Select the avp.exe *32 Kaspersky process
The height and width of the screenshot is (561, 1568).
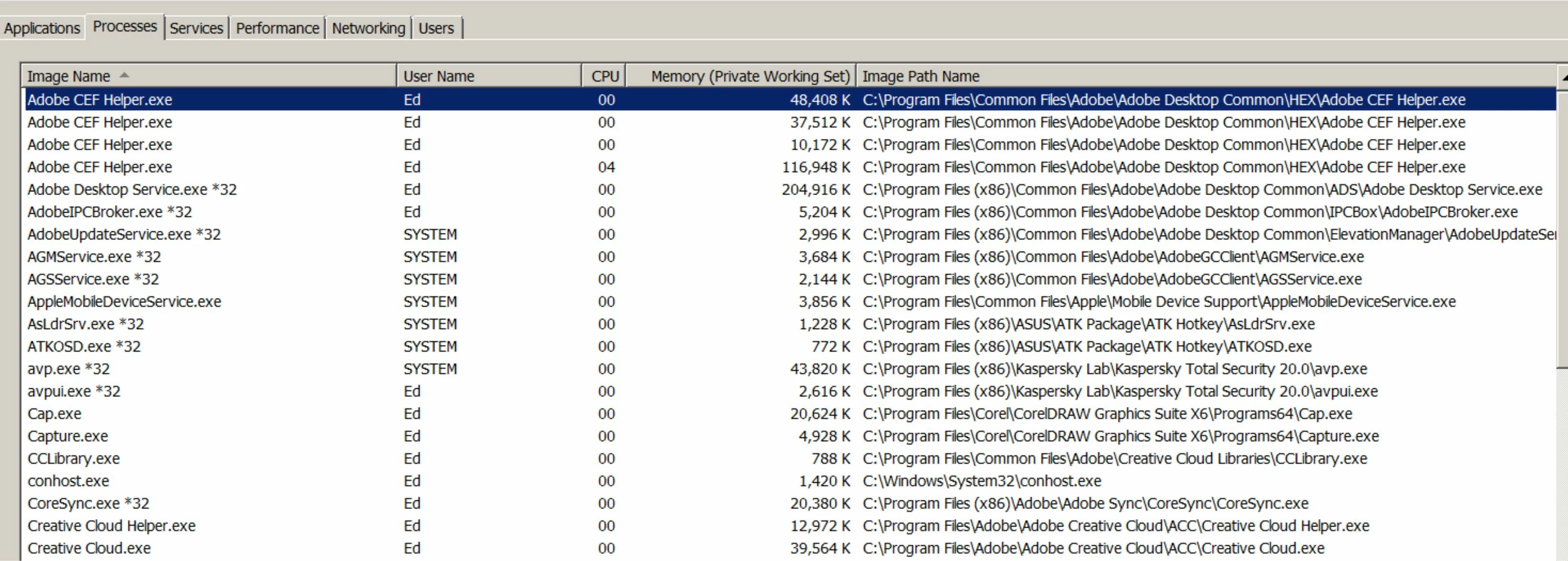tap(68, 369)
